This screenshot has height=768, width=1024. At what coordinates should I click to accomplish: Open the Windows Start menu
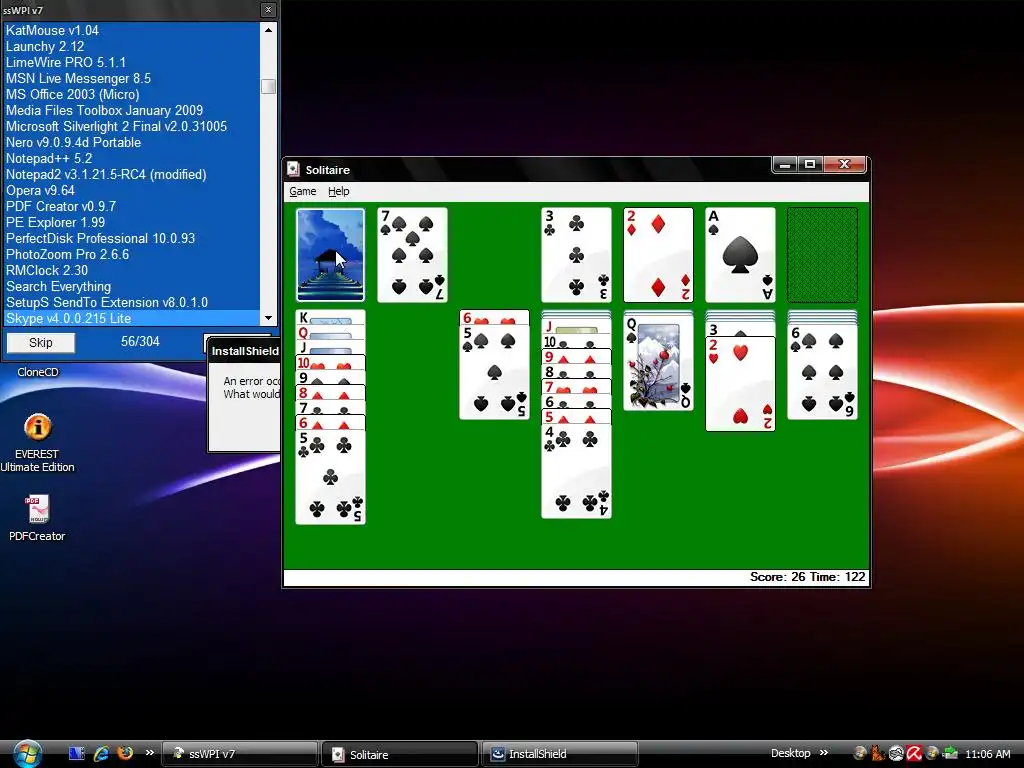pos(27,754)
